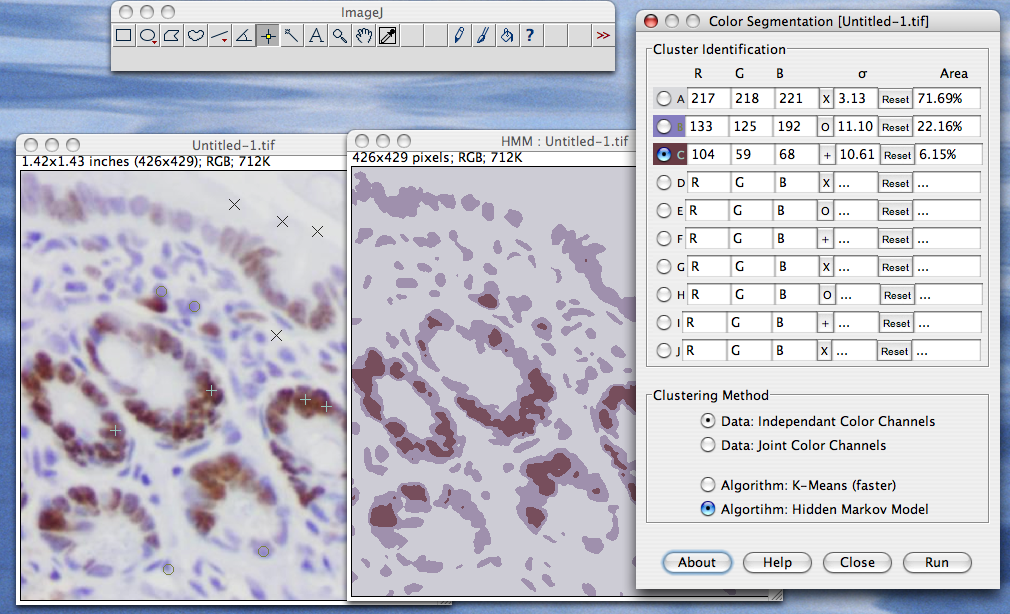Select the Color picker eyedropper tool
Viewport: 1010px width, 614px height.
click(387, 36)
